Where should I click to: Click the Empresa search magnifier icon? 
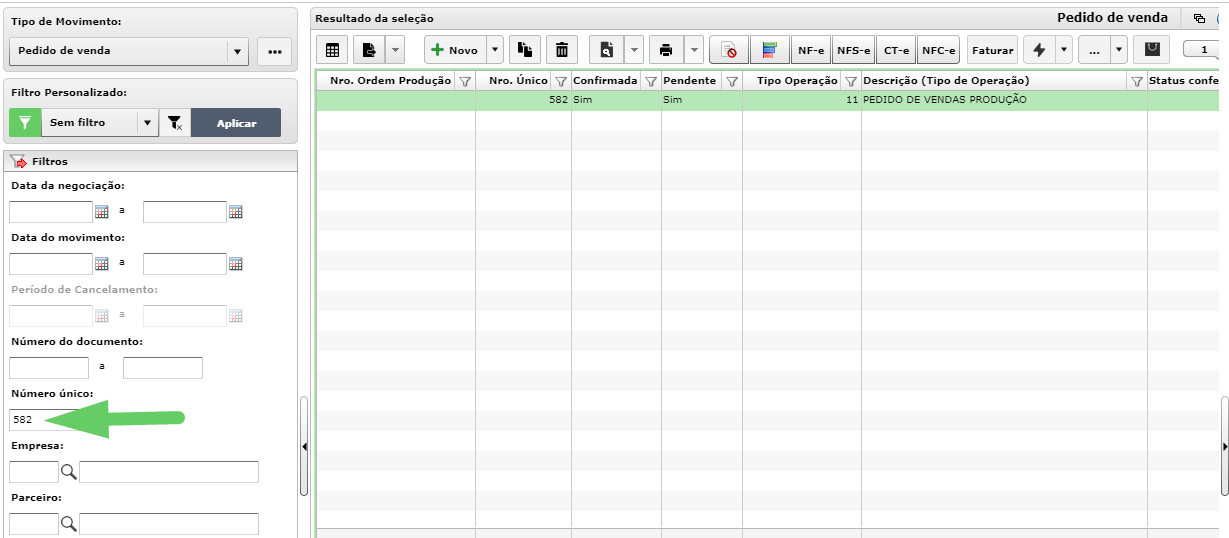click(x=69, y=471)
